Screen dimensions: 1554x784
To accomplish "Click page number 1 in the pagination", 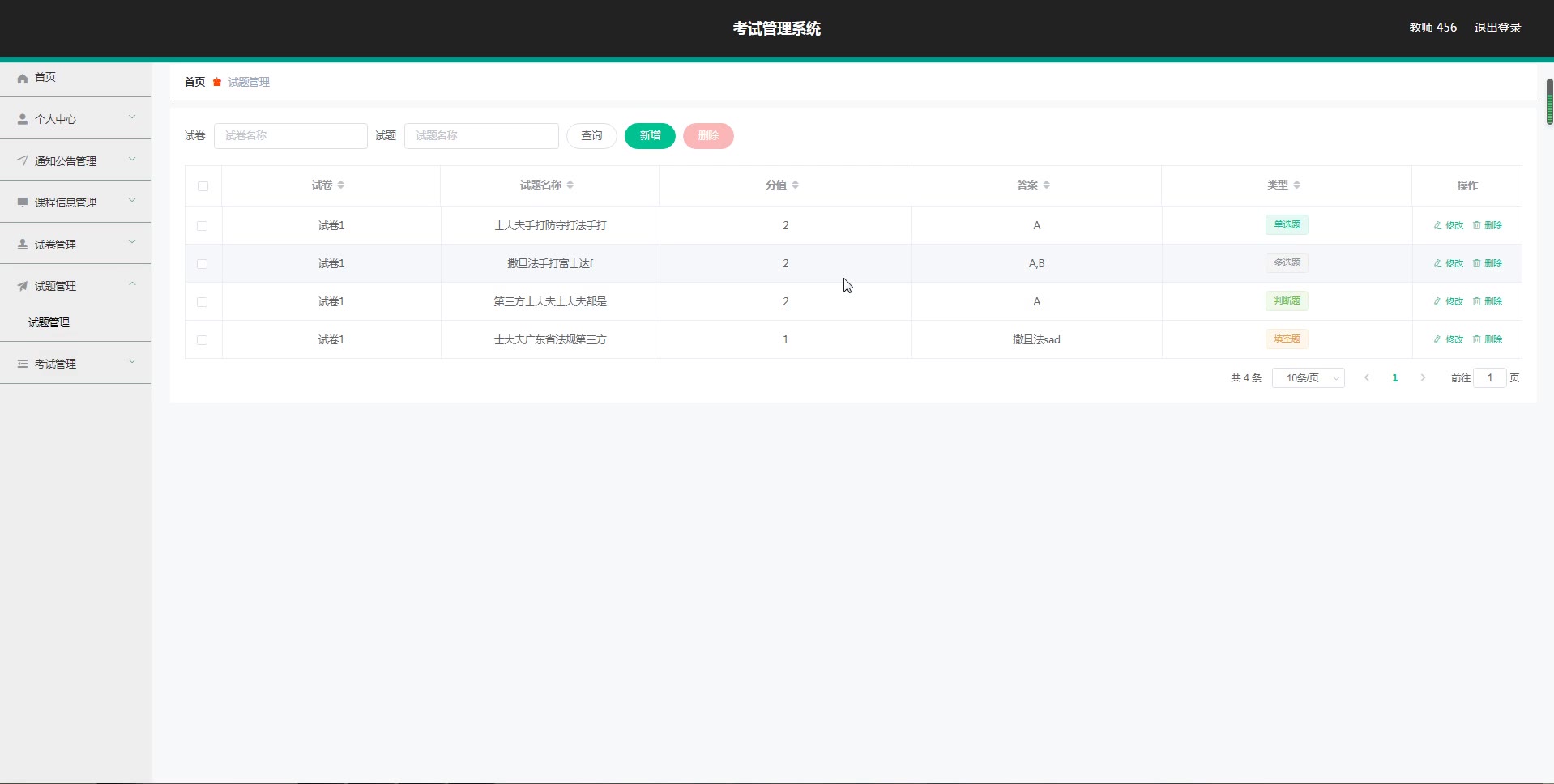I will pyautogui.click(x=1394, y=378).
